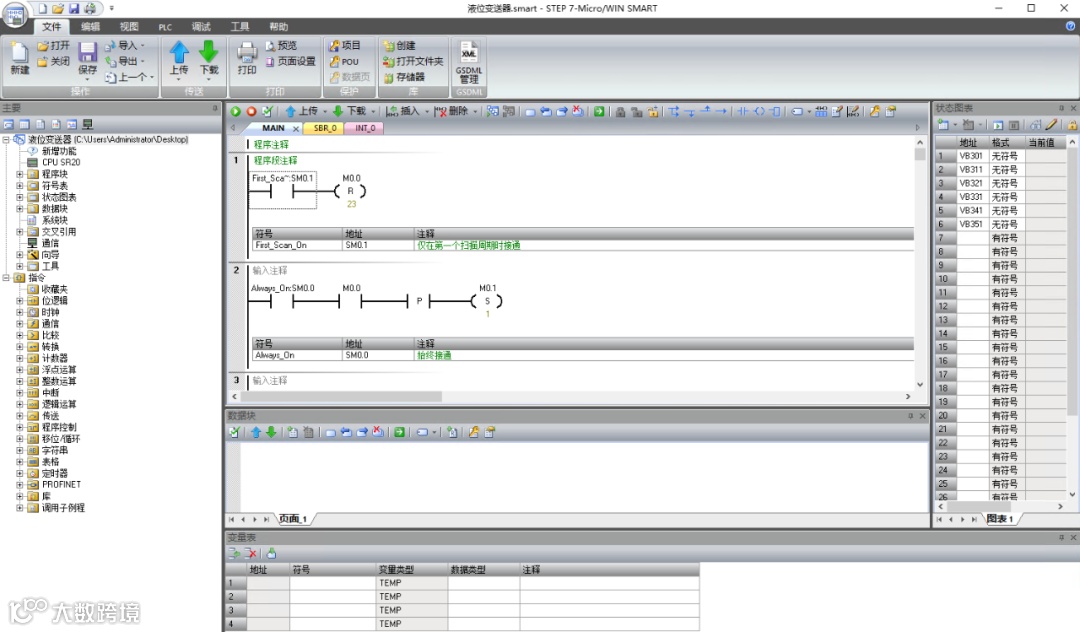
Task: Expand the 程序块 tree node
Action: [20, 174]
